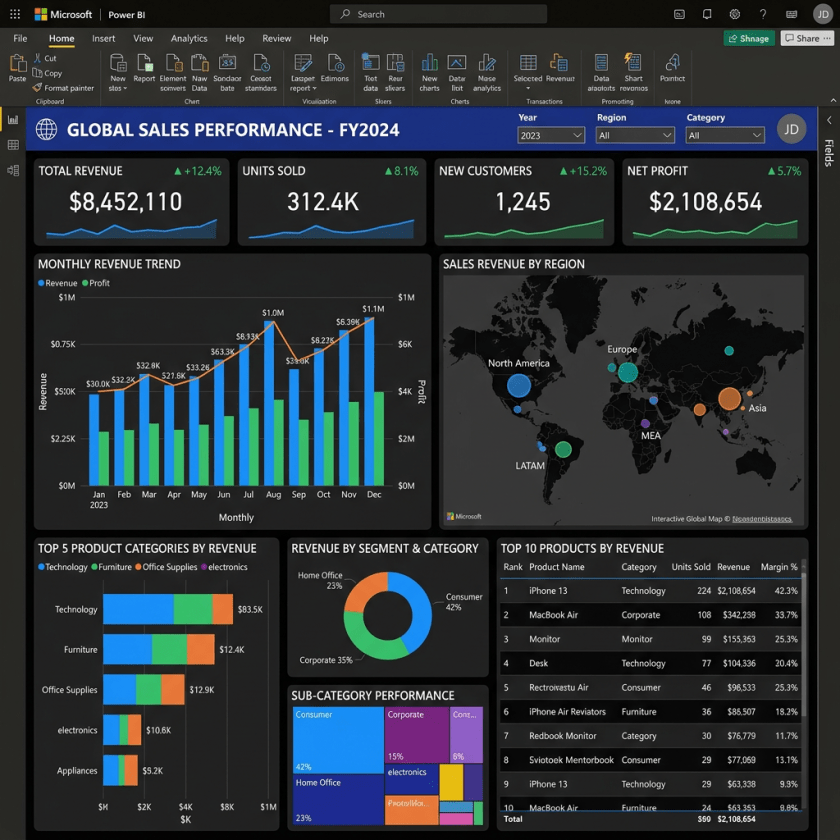Click the Copy icon in the Clipboard group

40,73
